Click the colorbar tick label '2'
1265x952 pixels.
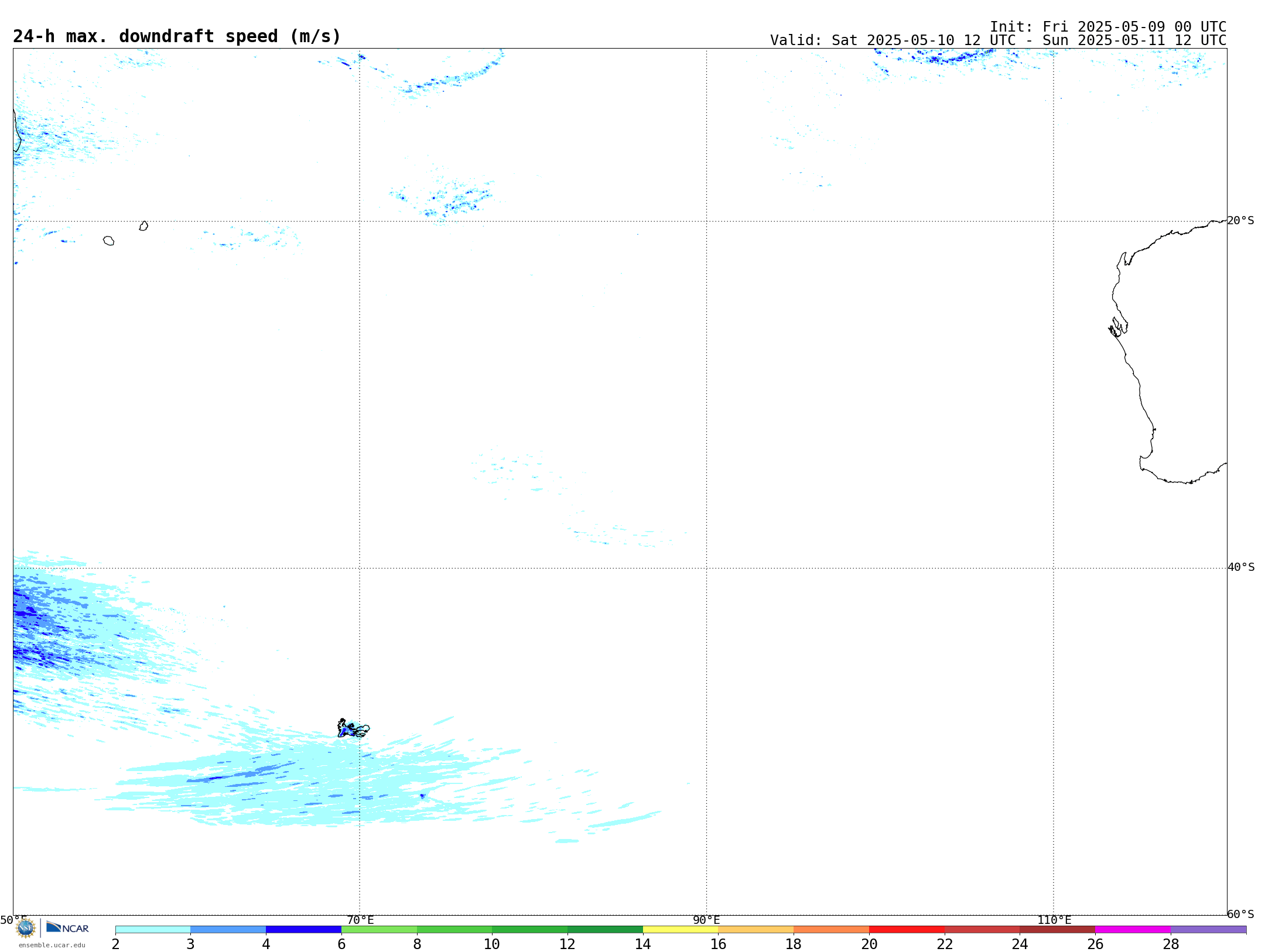pos(115,944)
